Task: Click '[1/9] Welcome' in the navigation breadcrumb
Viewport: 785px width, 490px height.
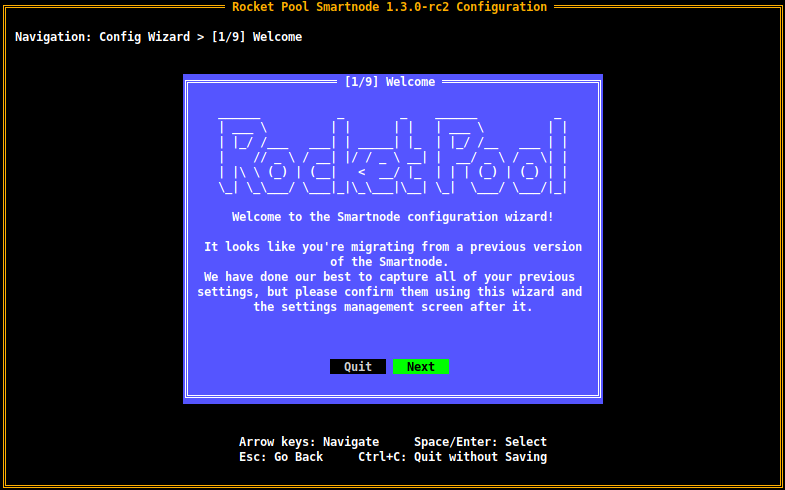Action: point(257,37)
